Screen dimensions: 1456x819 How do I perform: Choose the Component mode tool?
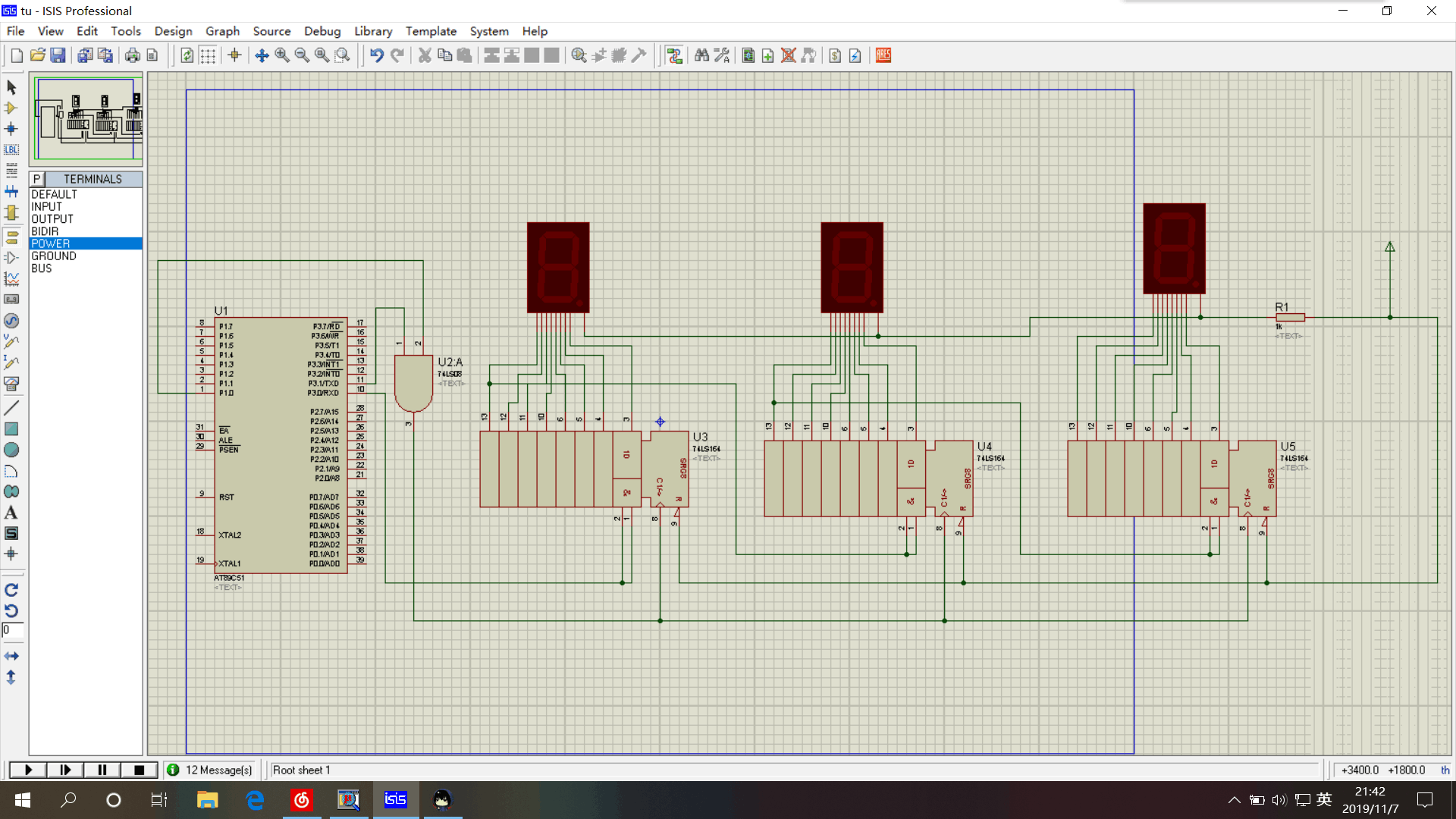(11, 108)
